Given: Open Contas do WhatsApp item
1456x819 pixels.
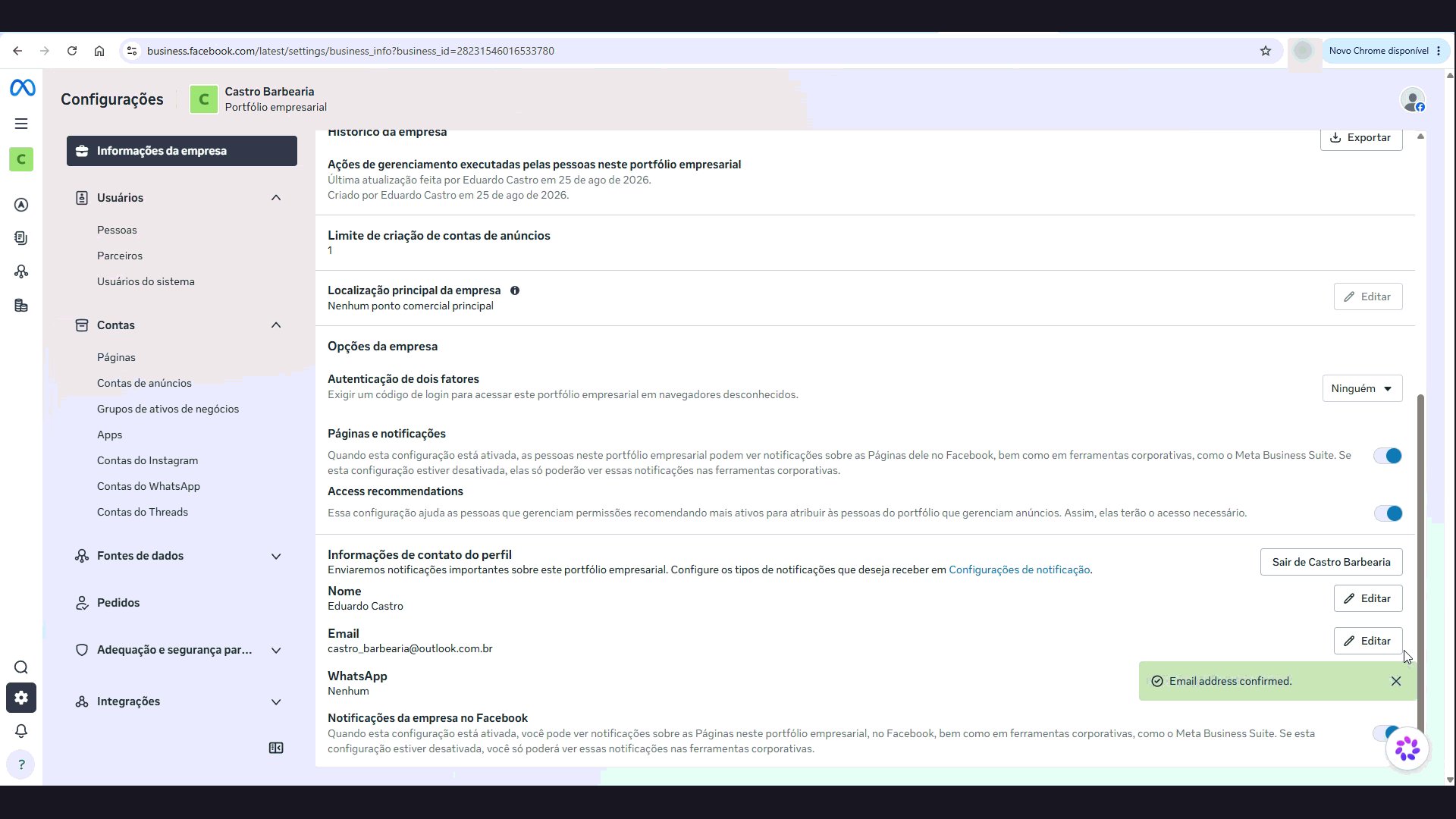Looking at the screenshot, I should tap(149, 486).
